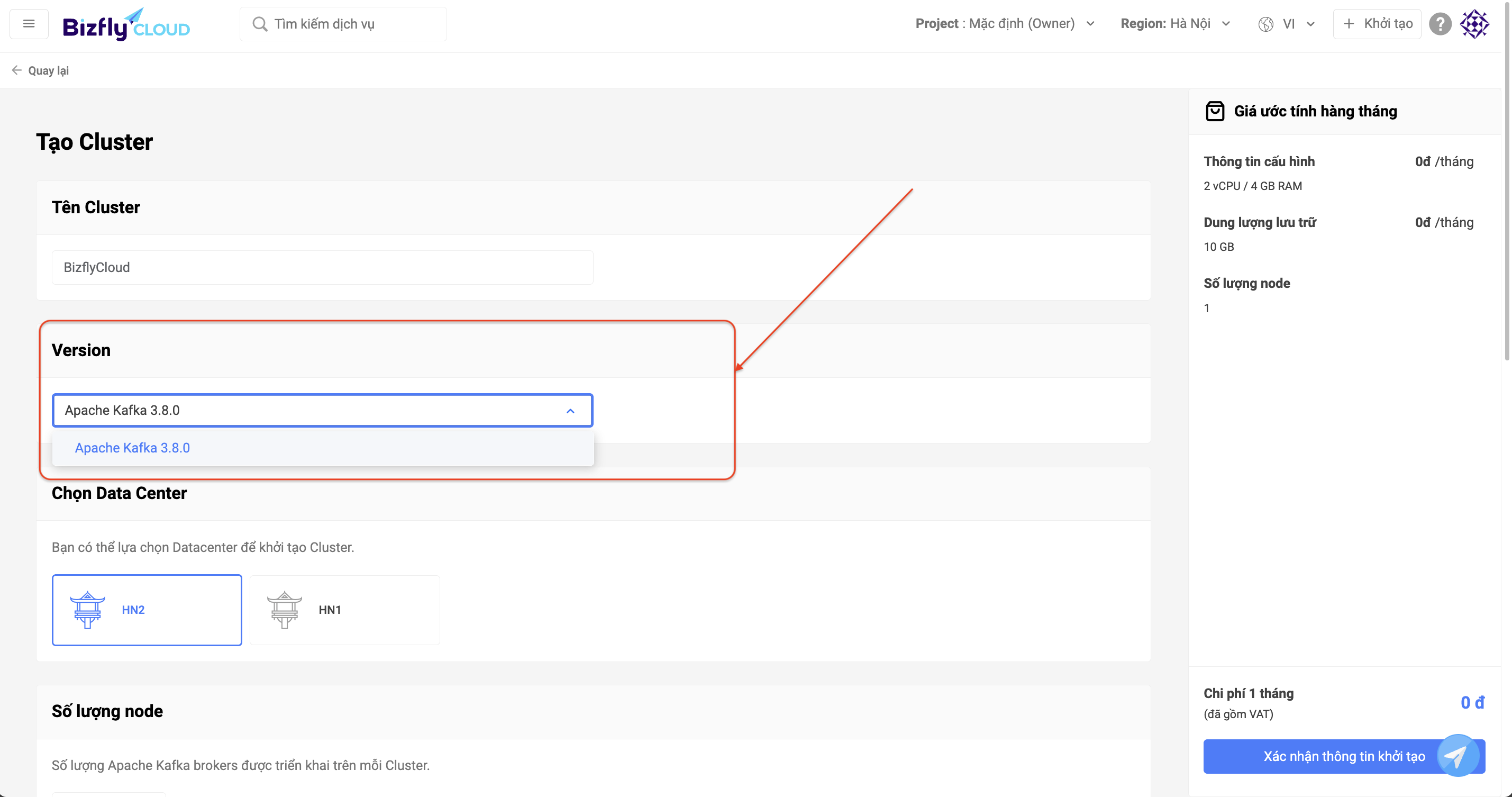Screen dimensions: 1512x797
Task: Click the search magnifier icon
Action: [259, 24]
